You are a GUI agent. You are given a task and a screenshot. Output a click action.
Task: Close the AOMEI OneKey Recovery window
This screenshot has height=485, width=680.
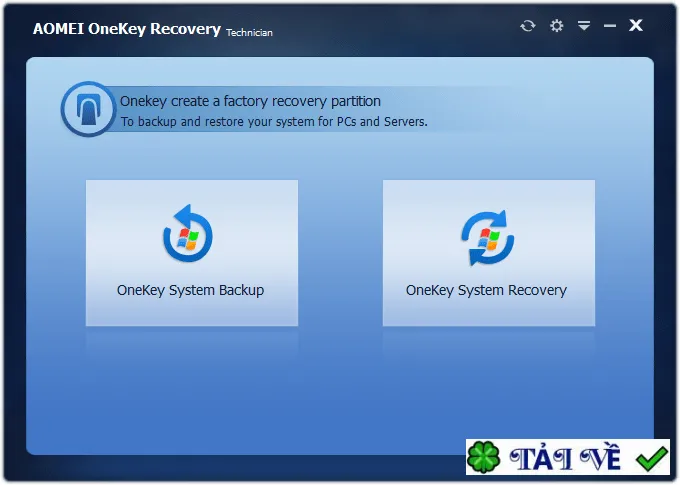click(x=636, y=25)
